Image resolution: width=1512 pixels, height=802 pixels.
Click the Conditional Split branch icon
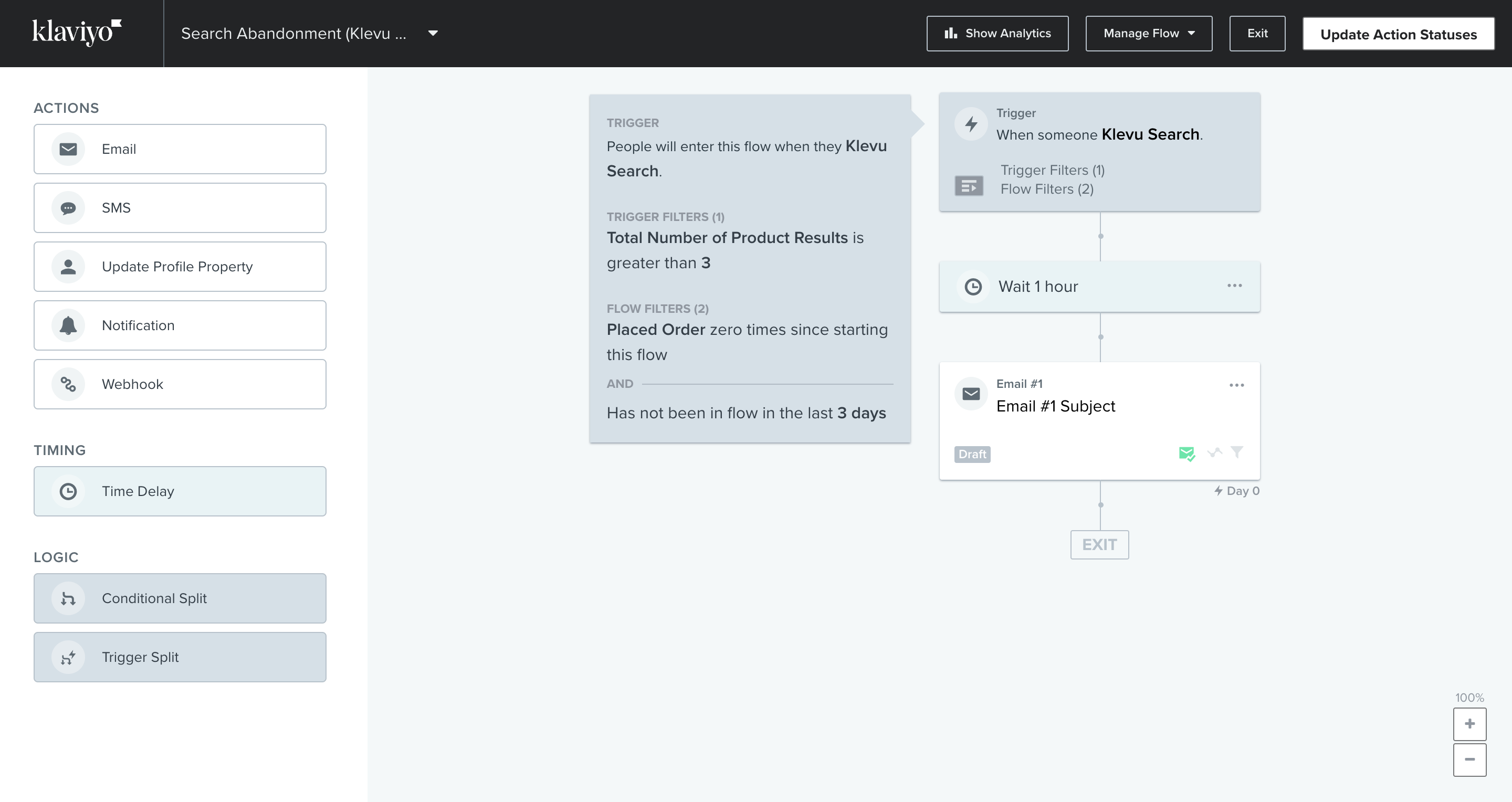click(x=68, y=598)
